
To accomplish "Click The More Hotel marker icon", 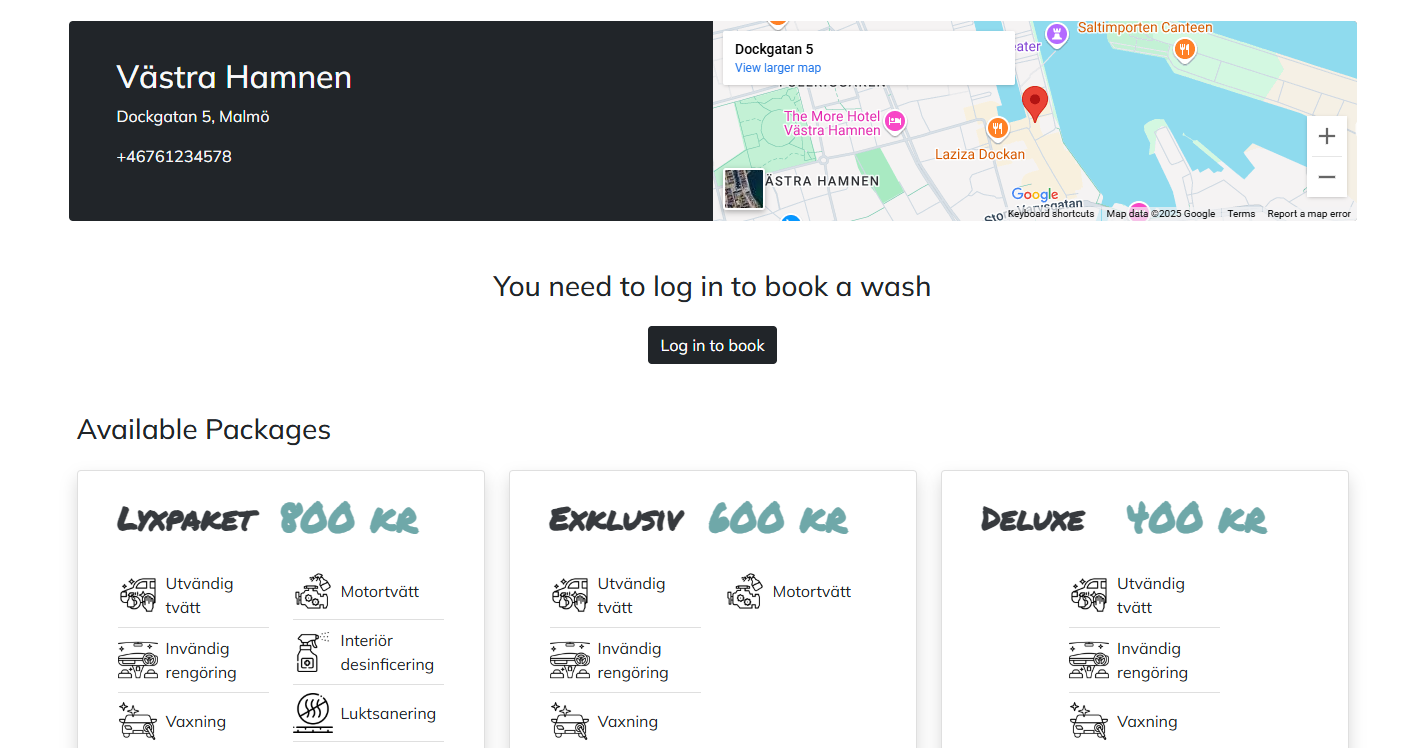I will [x=895, y=121].
